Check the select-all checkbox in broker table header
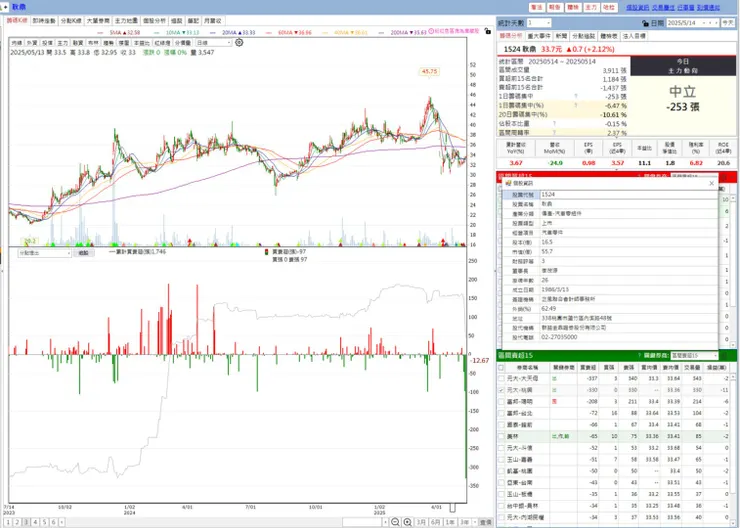Screen dimensions: 740x528 (x=501, y=368)
